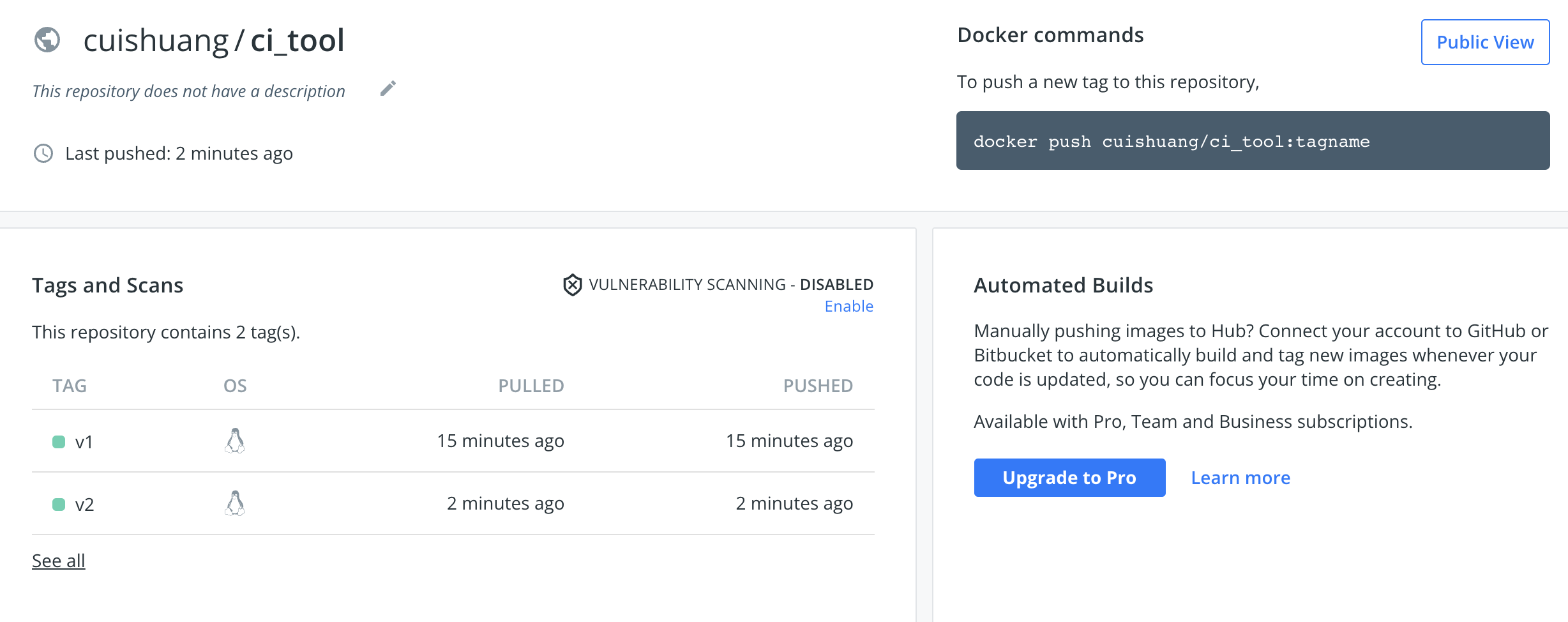Click the green status dot for v1

point(59,442)
